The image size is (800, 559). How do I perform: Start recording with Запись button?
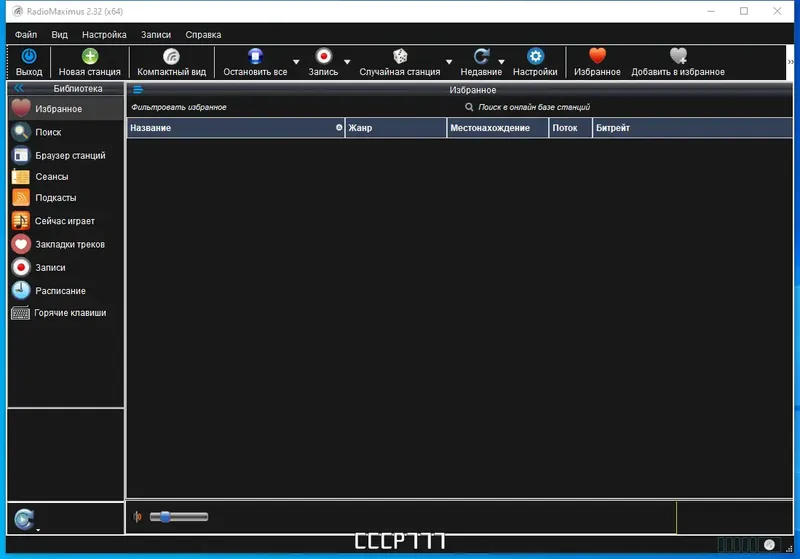pyautogui.click(x=323, y=62)
